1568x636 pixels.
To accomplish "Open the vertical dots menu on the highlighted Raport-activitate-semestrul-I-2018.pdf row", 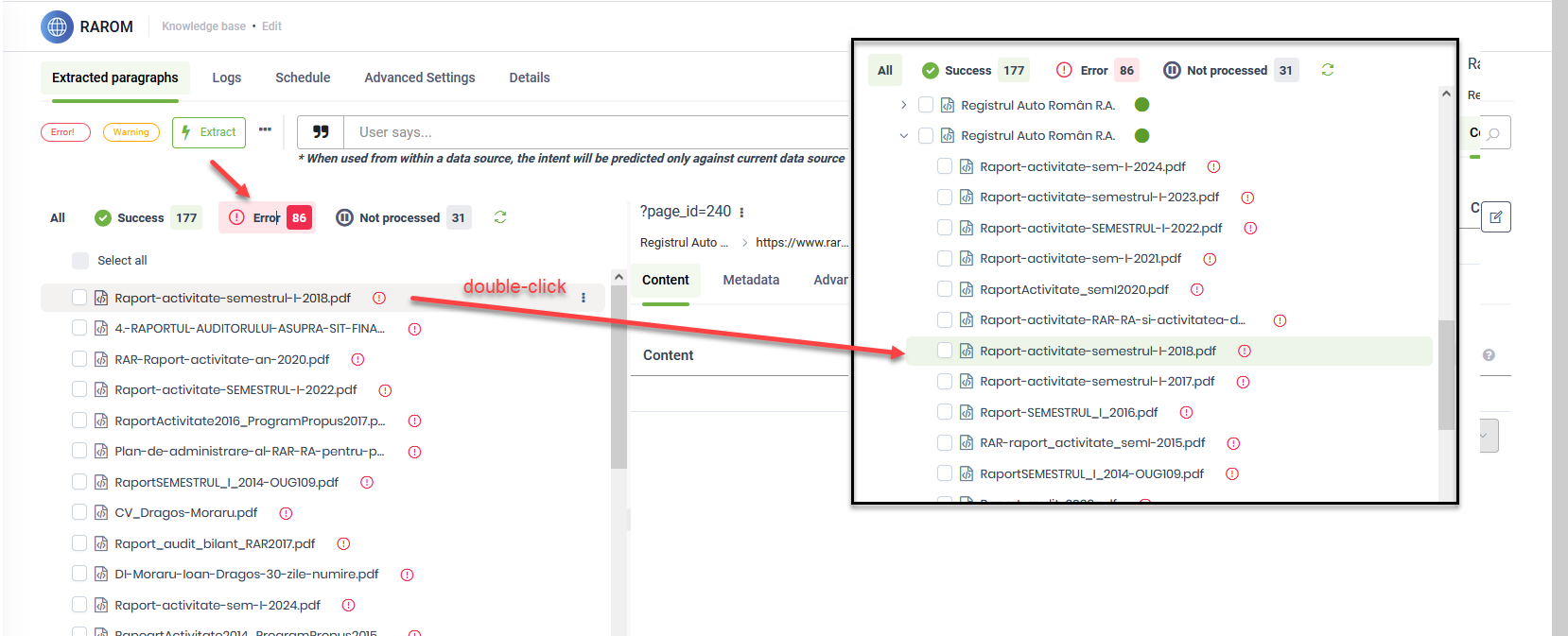I will click(x=584, y=298).
